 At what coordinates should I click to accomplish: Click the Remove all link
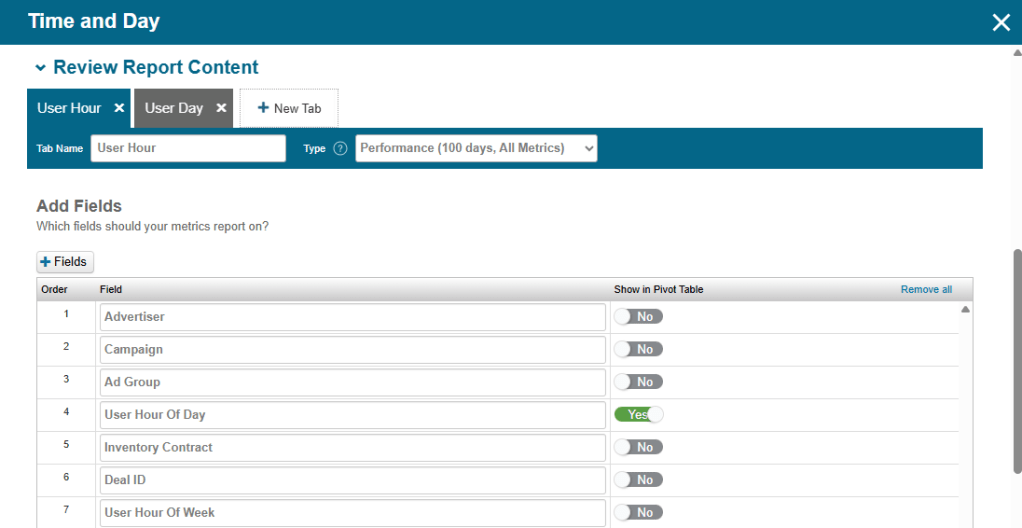926,290
